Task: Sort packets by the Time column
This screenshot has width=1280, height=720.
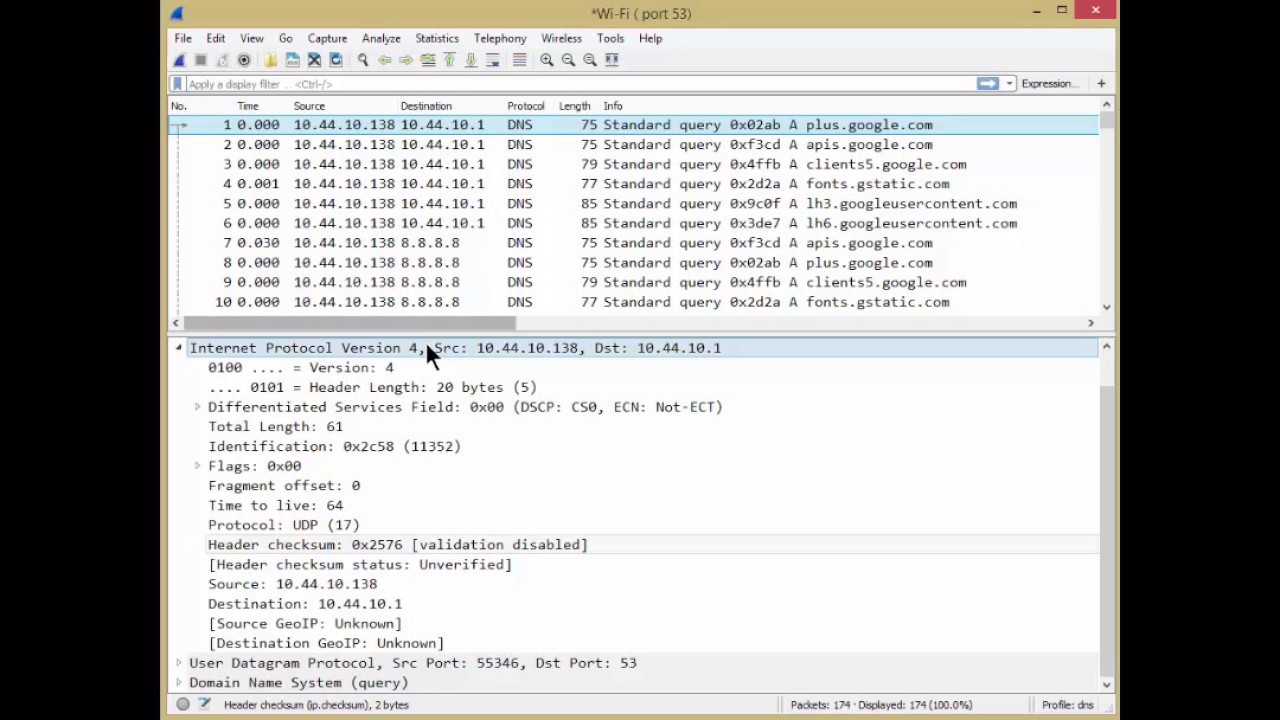Action: 248,106
